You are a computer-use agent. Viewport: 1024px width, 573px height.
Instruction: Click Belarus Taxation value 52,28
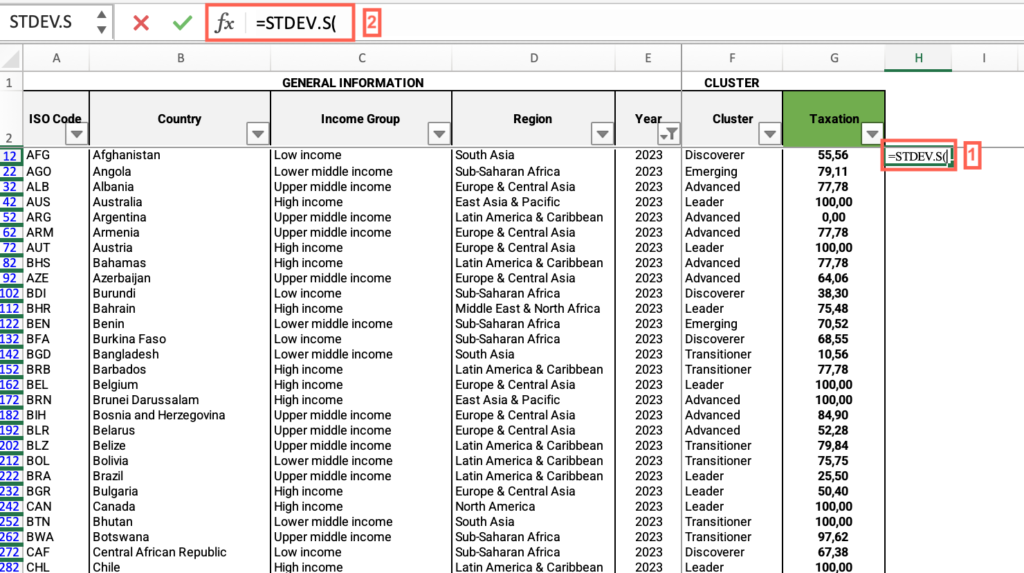coord(833,431)
